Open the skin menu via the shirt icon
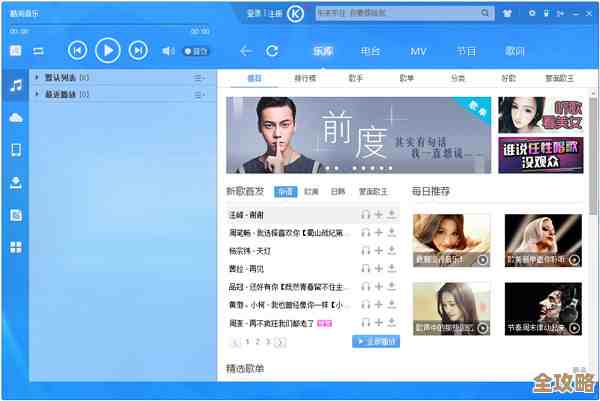Image resolution: width=600 pixels, height=401 pixels. click(x=507, y=14)
